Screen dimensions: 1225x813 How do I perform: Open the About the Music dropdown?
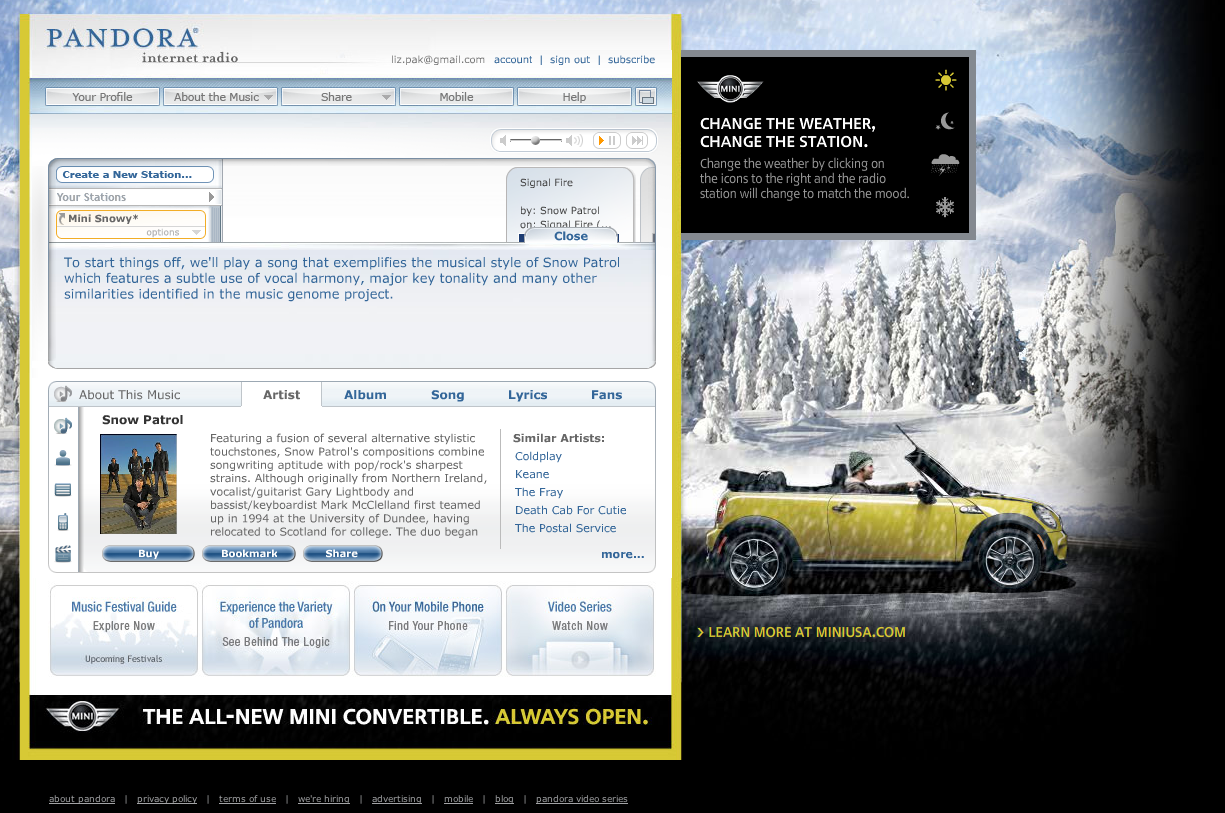[x=223, y=97]
